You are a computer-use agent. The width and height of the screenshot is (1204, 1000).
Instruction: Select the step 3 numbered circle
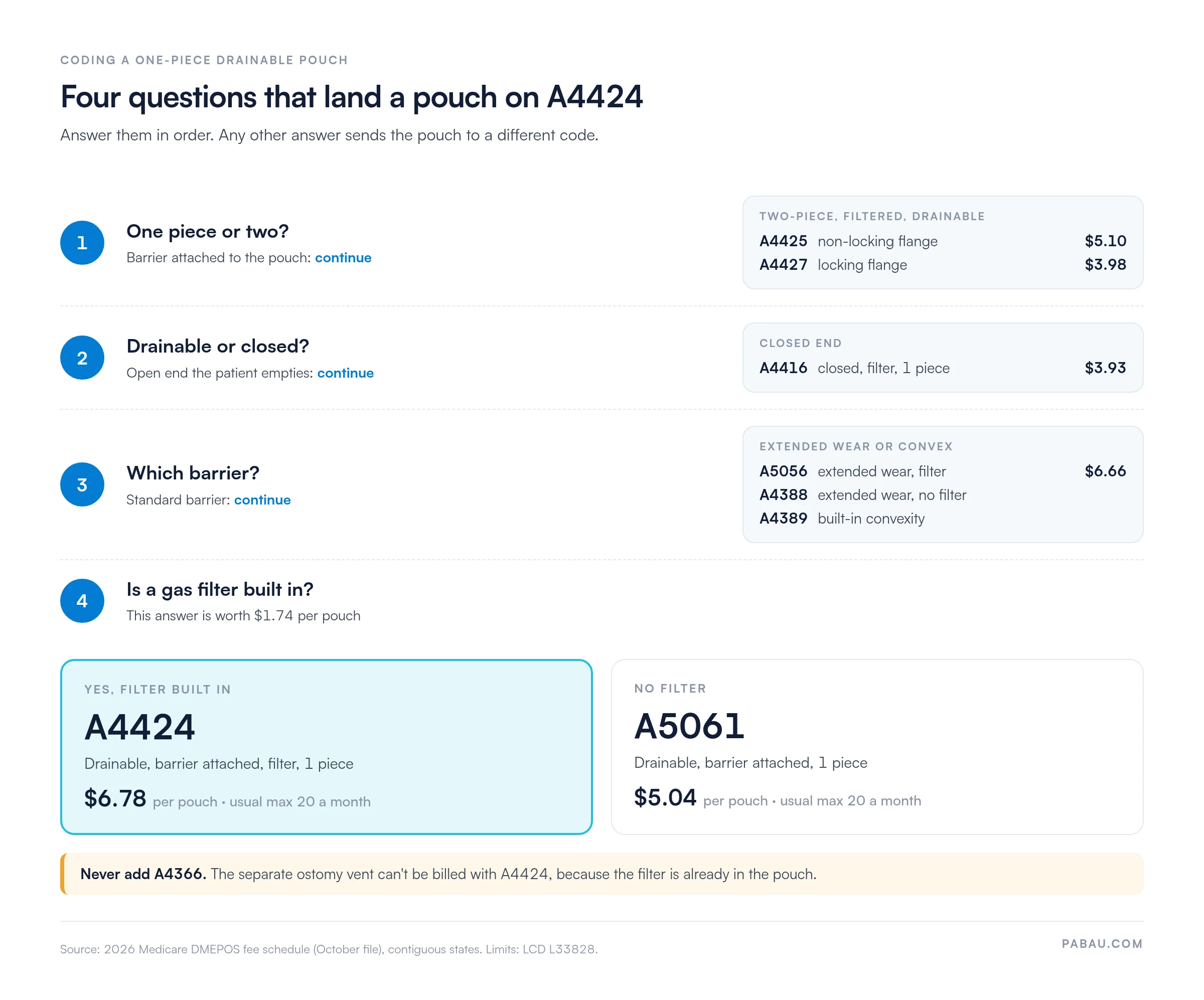pos(82,484)
